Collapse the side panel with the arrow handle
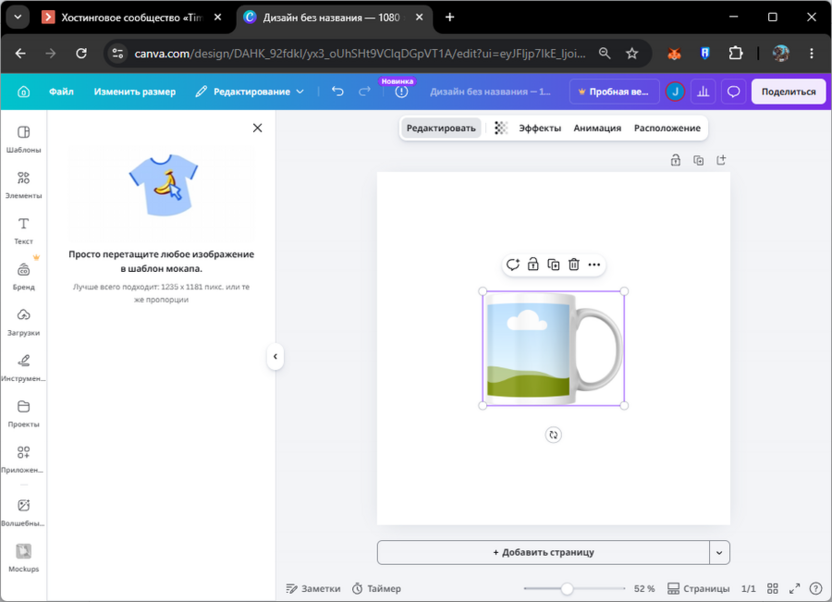Image resolution: width=832 pixels, height=602 pixels. tap(275, 356)
